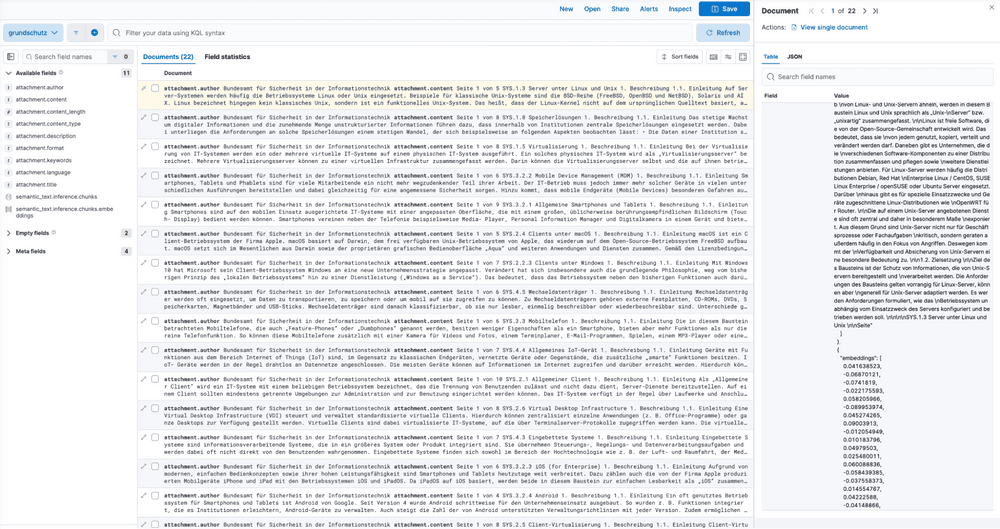This screenshot has height=529, width=1000.
Task: Open the display options icon in grid toolbar
Action: 728,57
